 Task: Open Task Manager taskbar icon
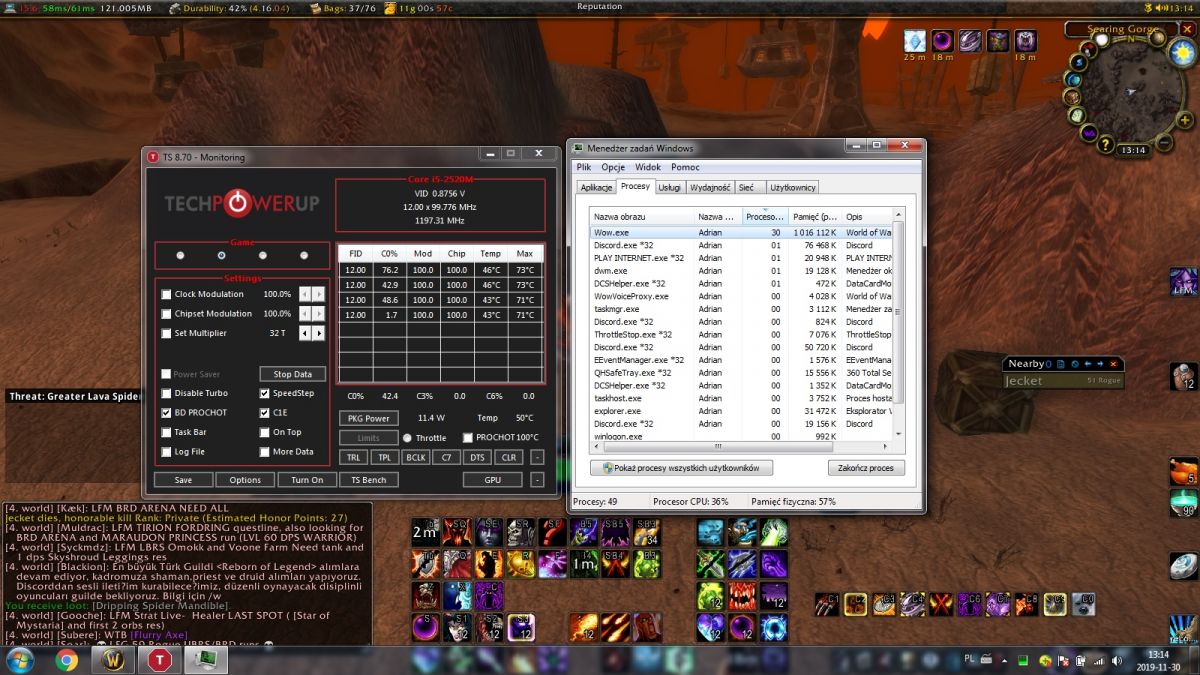(x=208, y=659)
